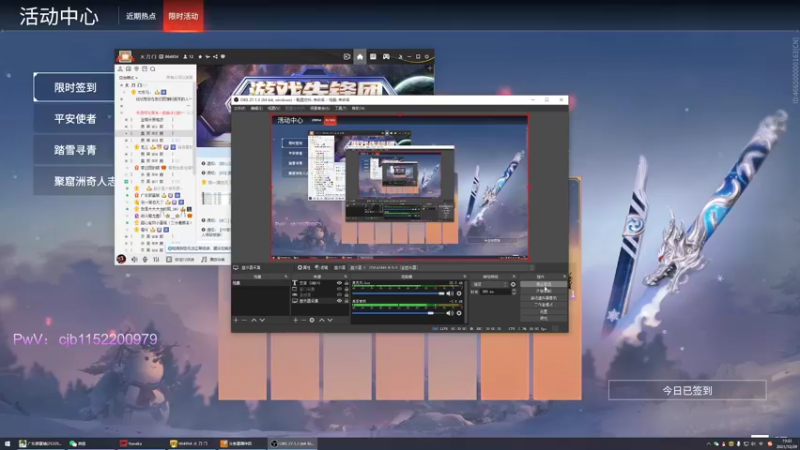The image size is (800, 450).
Task: Toggle the lock on 文本 (GDI+) source
Action: click(346, 283)
